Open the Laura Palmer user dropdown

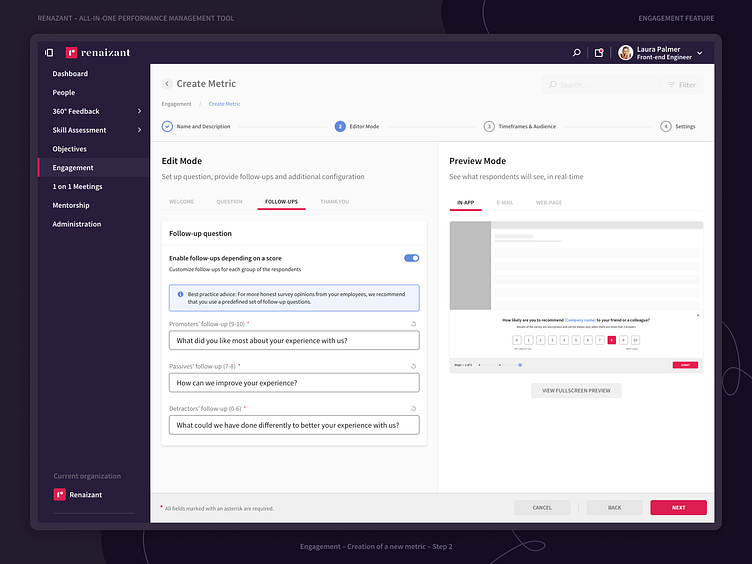699,53
